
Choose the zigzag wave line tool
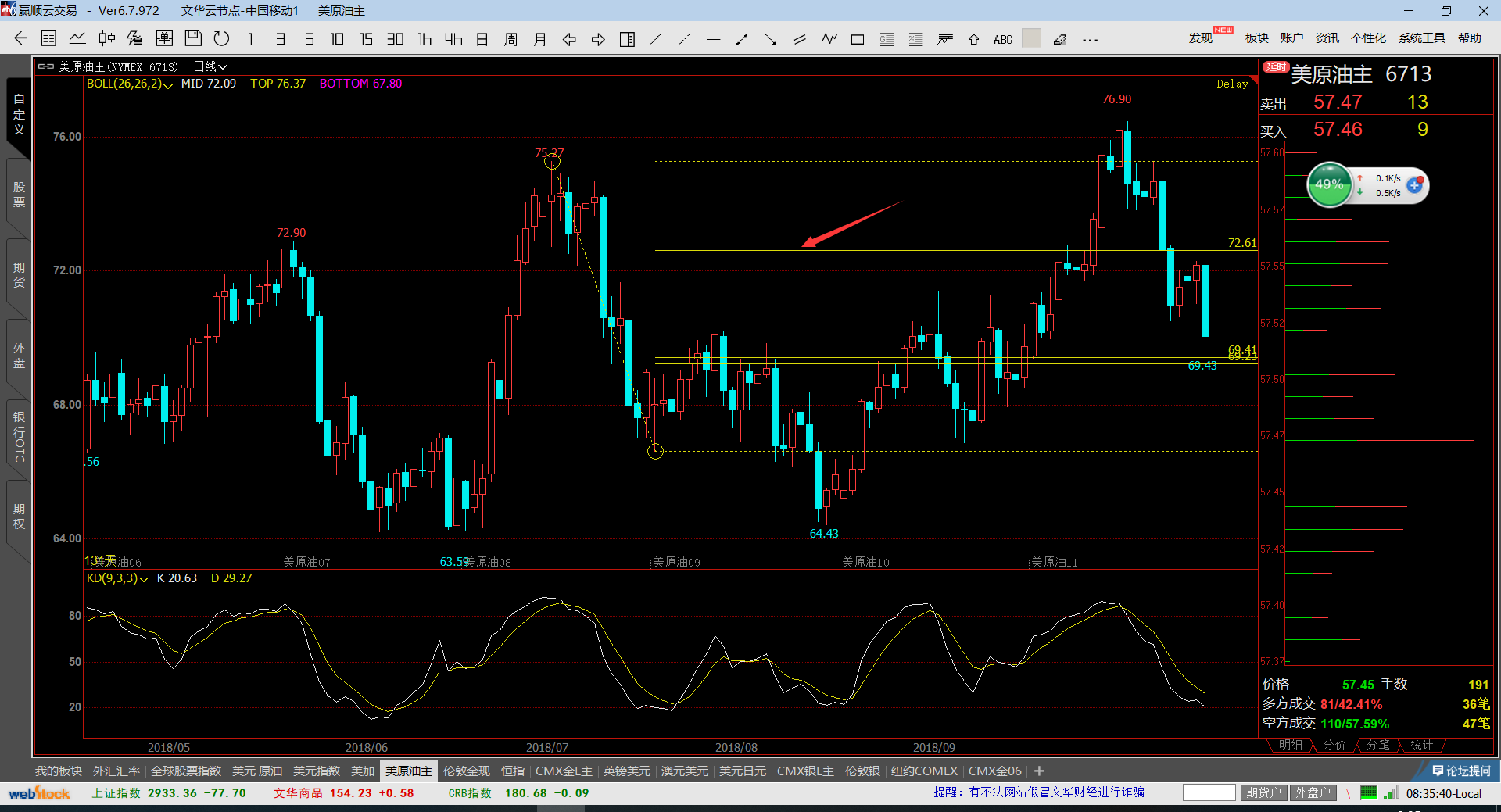tap(829, 39)
